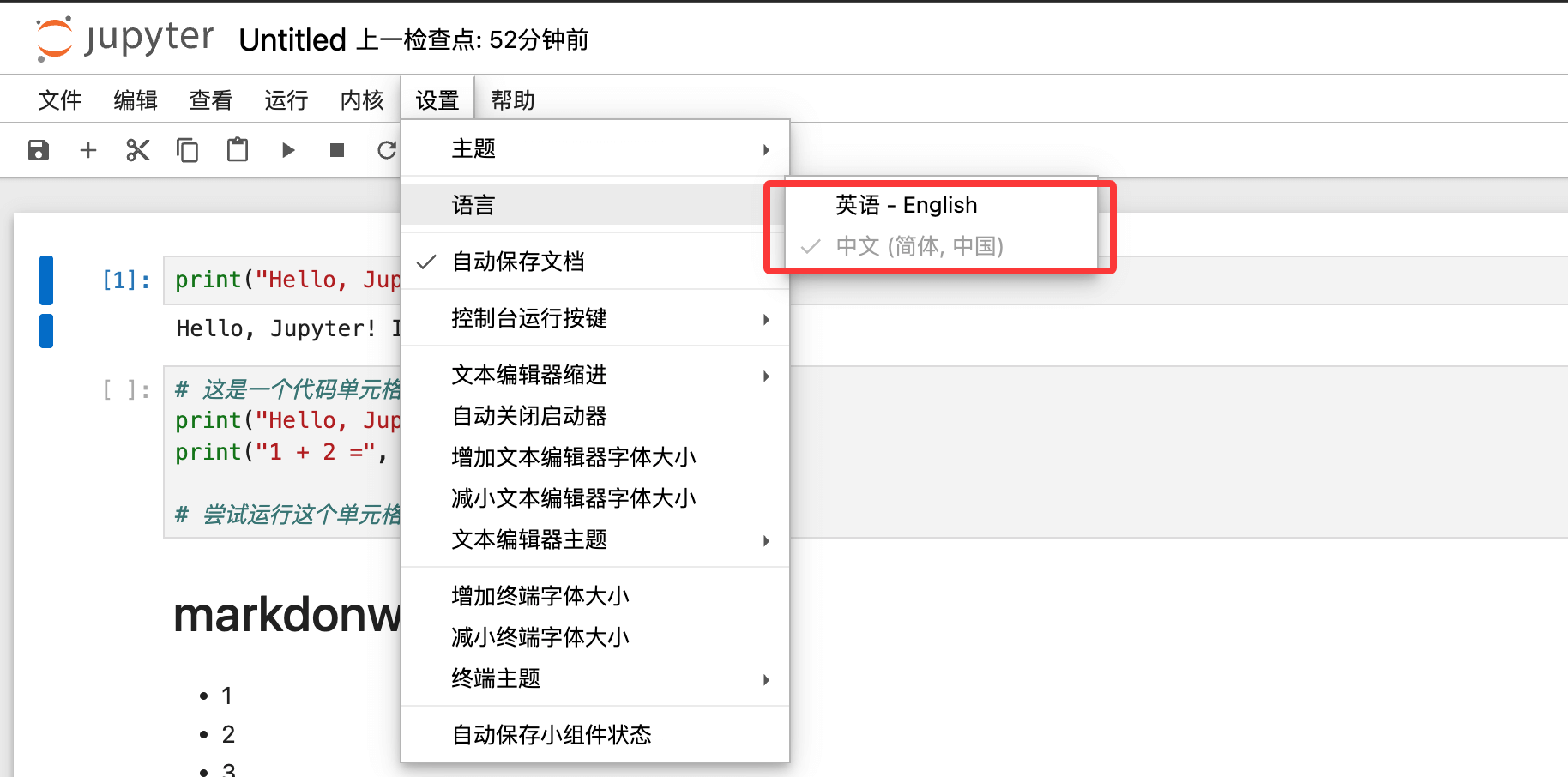Click 增加文本编辑器字体大小 menu entry
This screenshot has width=1568, height=777.
tap(573, 457)
